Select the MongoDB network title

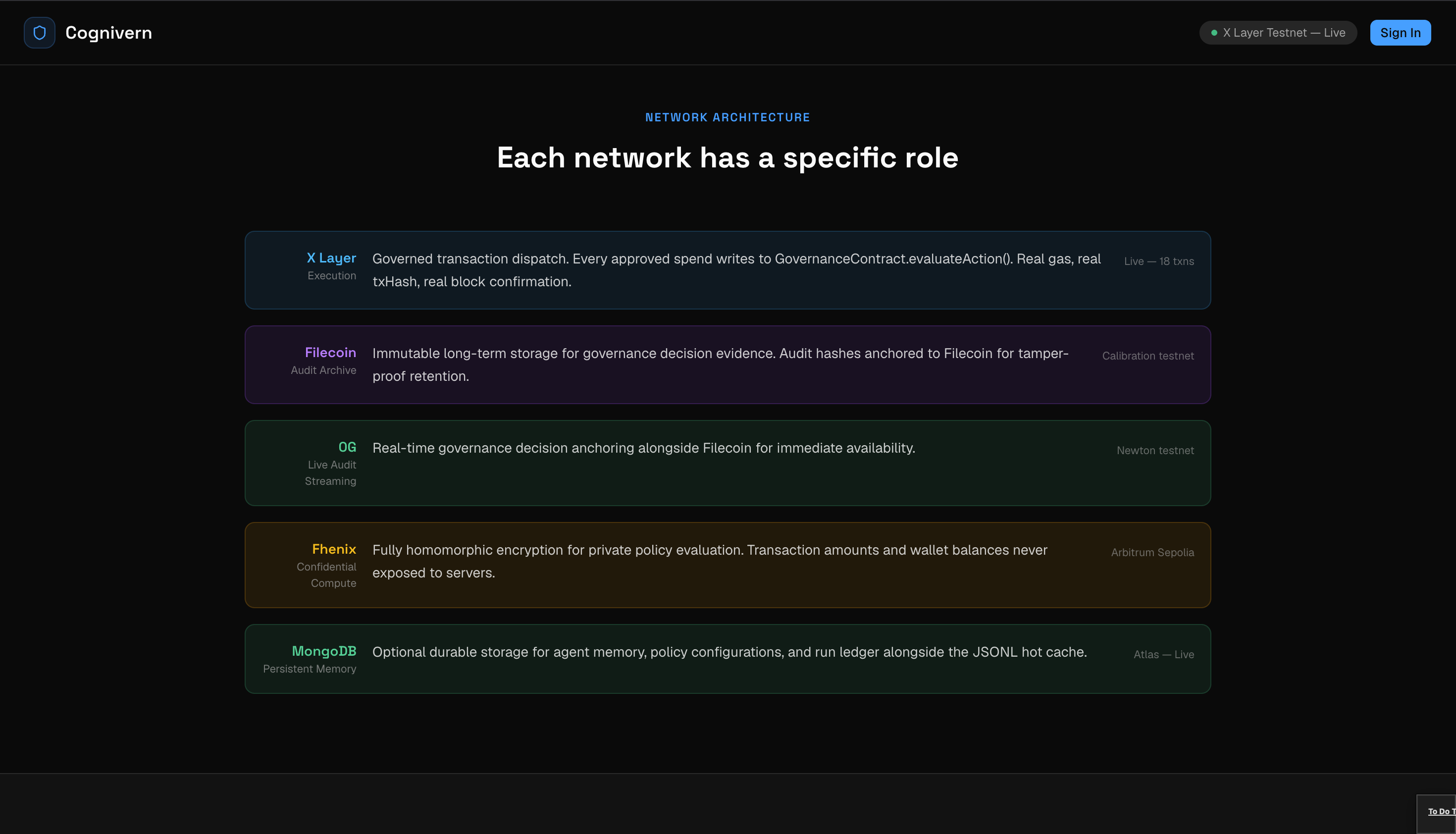[x=324, y=651]
